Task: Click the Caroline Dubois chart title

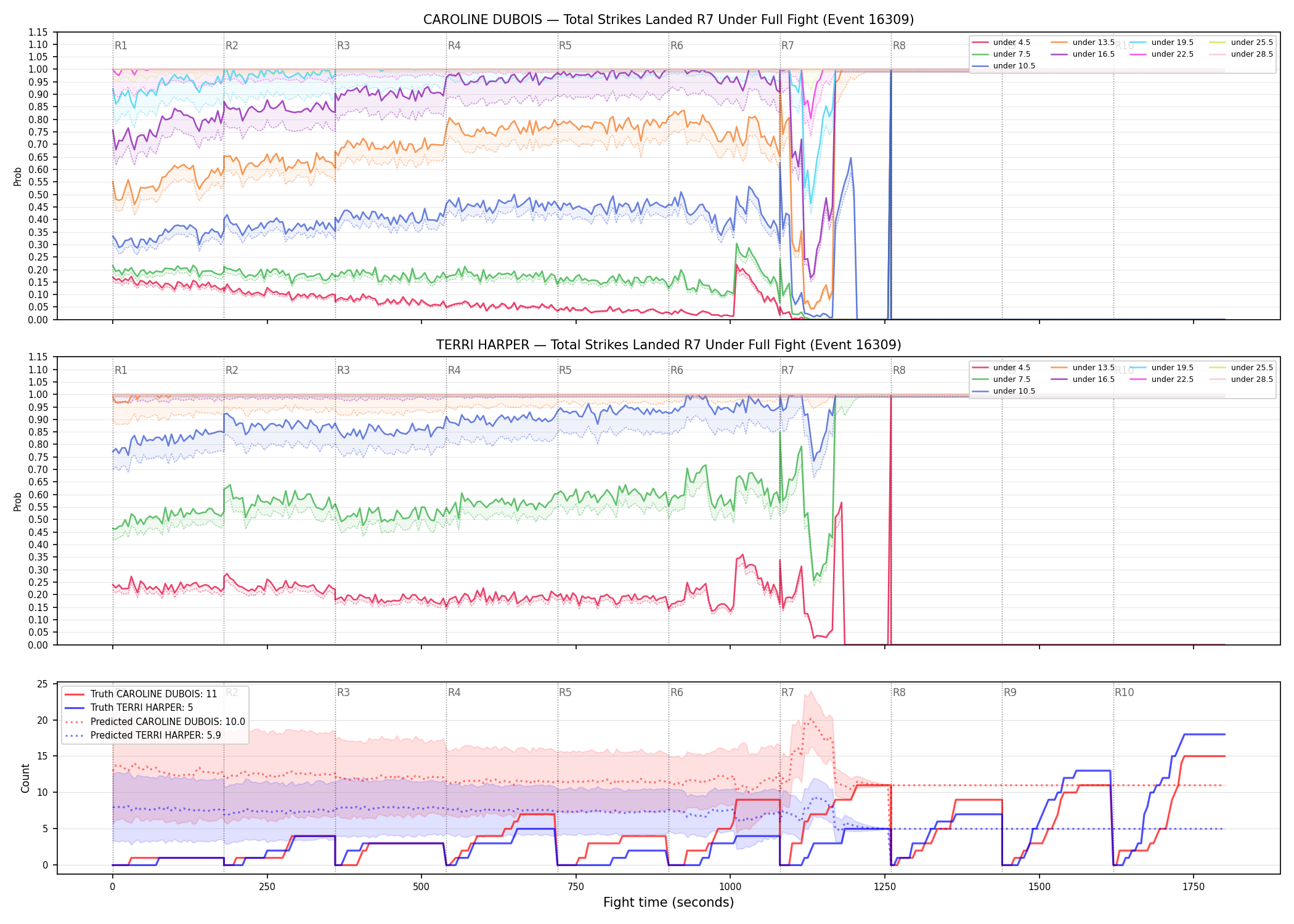Action: coord(669,20)
